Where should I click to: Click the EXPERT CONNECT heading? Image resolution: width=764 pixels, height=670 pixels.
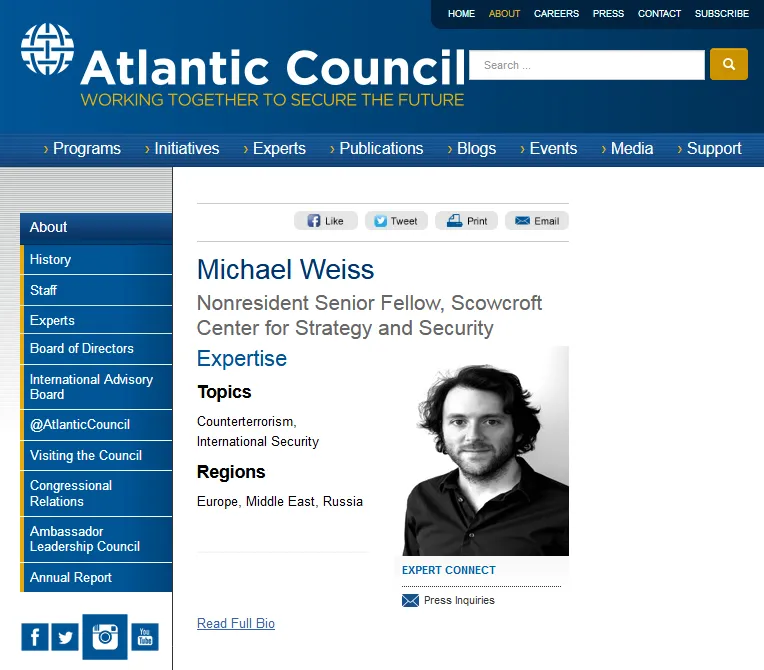[x=449, y=570]
